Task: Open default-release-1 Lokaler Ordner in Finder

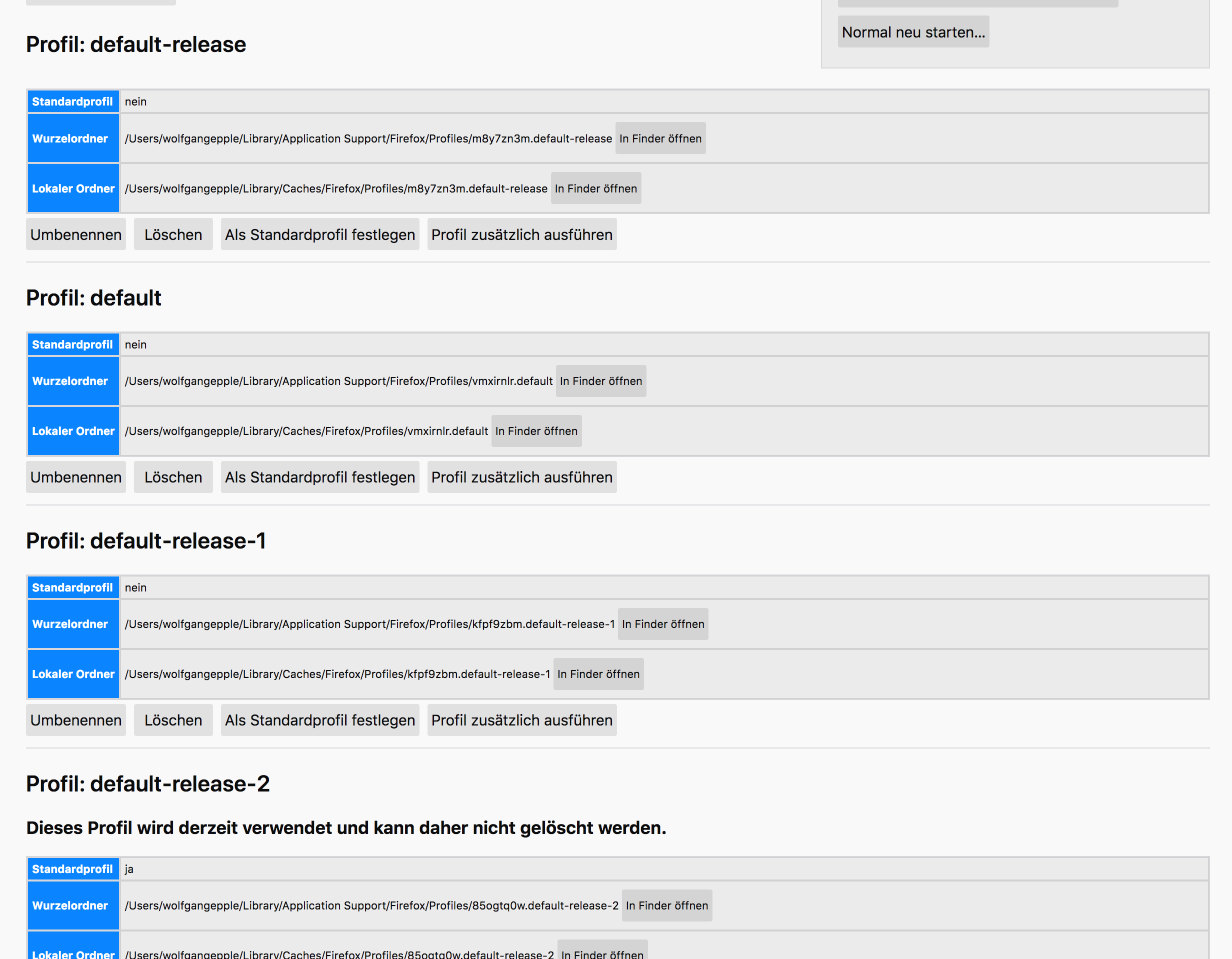Action: point(598,674)
